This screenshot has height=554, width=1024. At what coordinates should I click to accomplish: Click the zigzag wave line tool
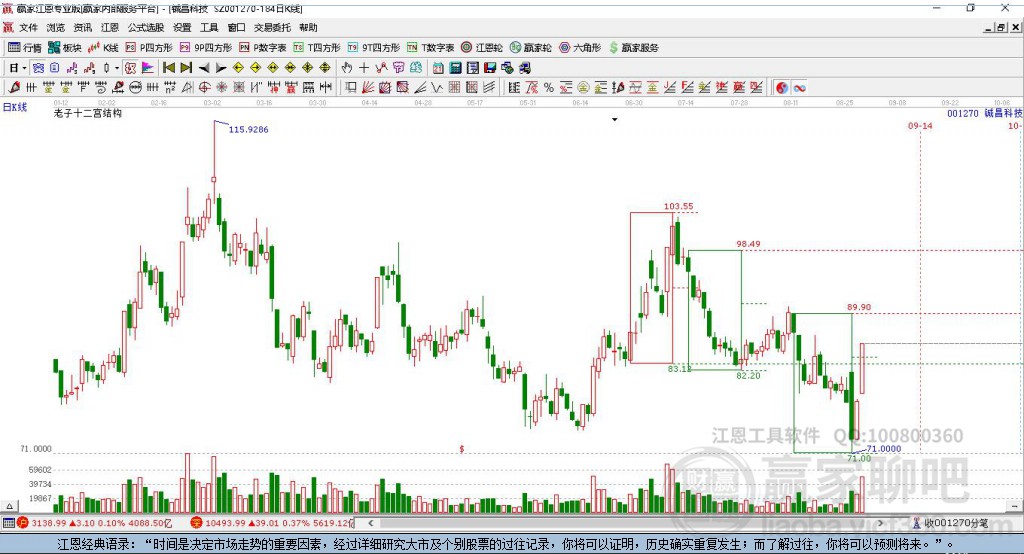tap(436, 88)
